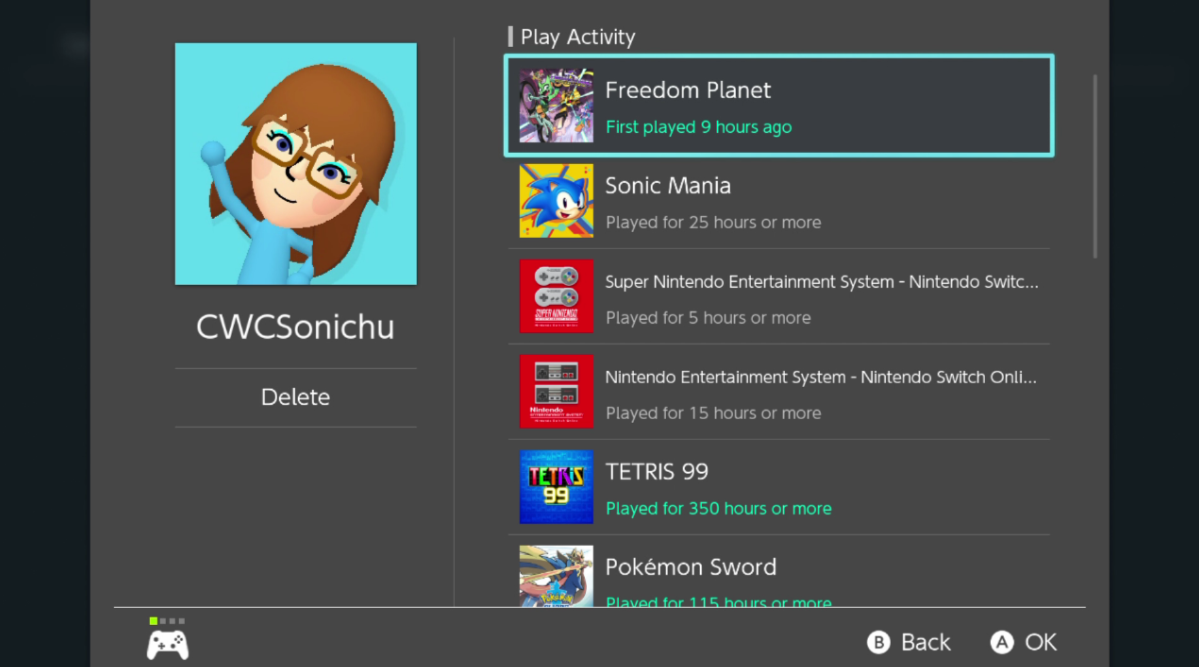Select the Nintendo Entertainment System title text
The image size is (1199, 667).
821,377
